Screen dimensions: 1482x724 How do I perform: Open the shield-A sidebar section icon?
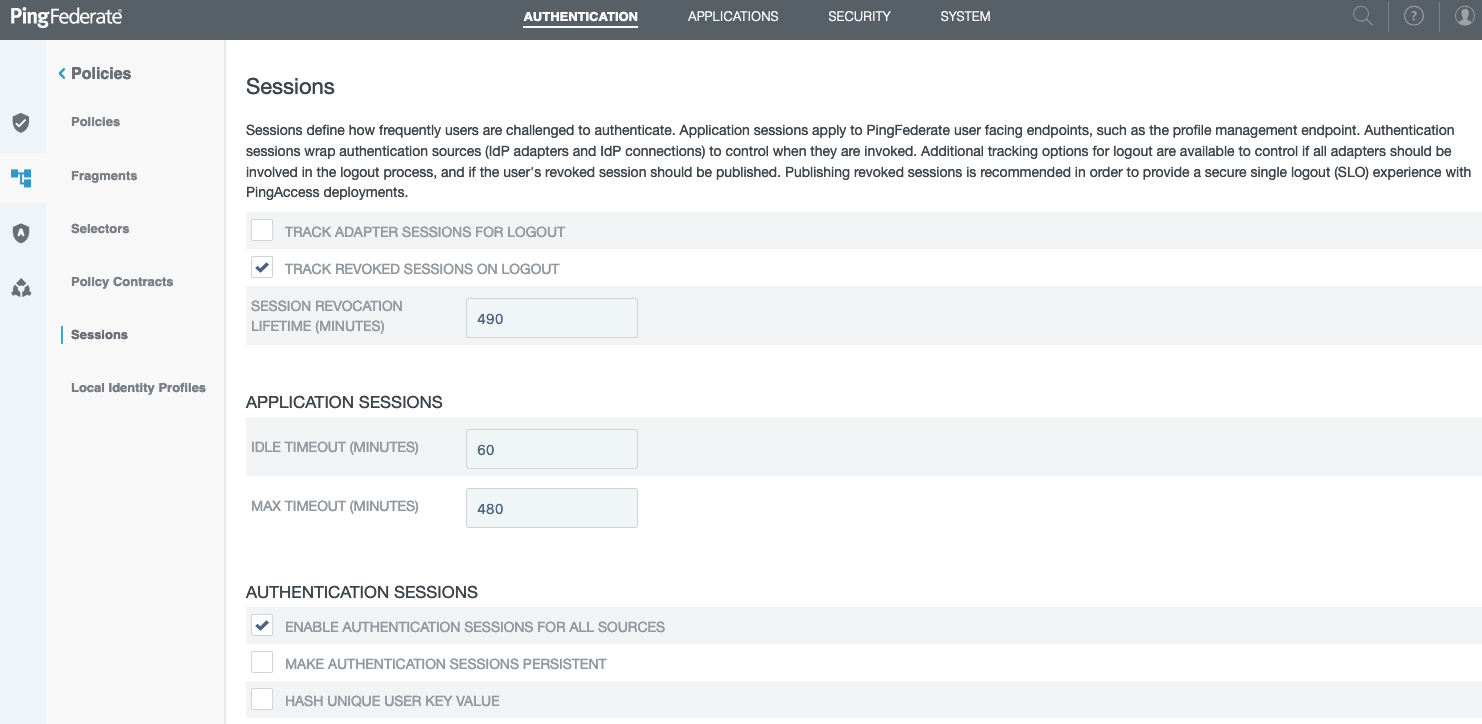pyautogui.click(x=23, y=233)
